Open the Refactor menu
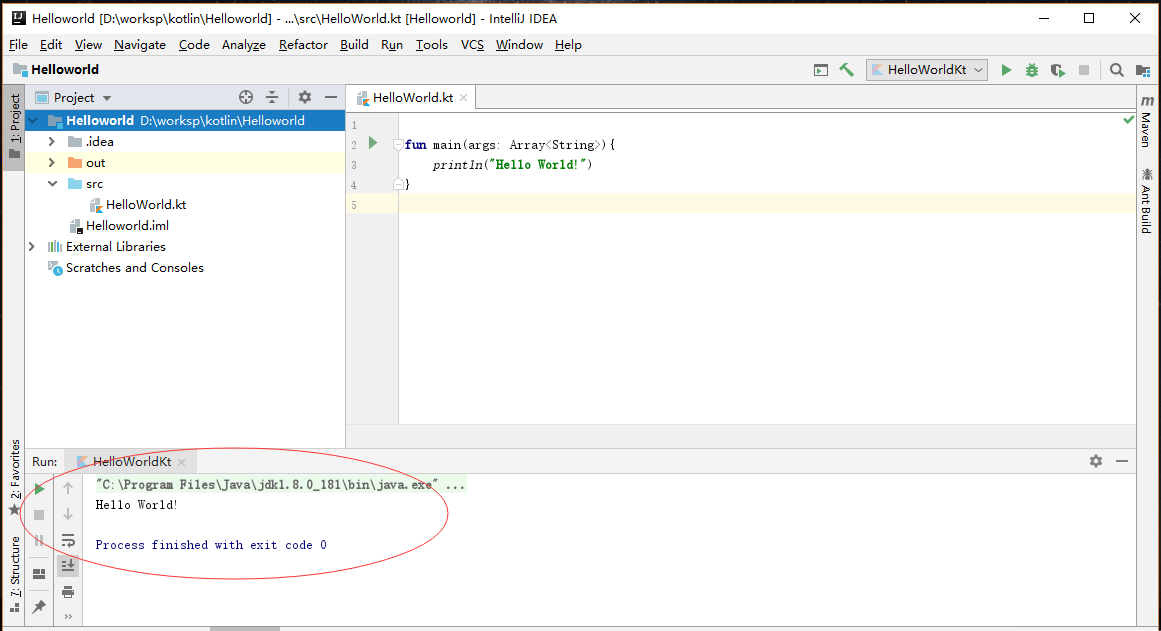The height and width of the screenshot is (631, 1161). pyautogui.click(x=303, y=44)
